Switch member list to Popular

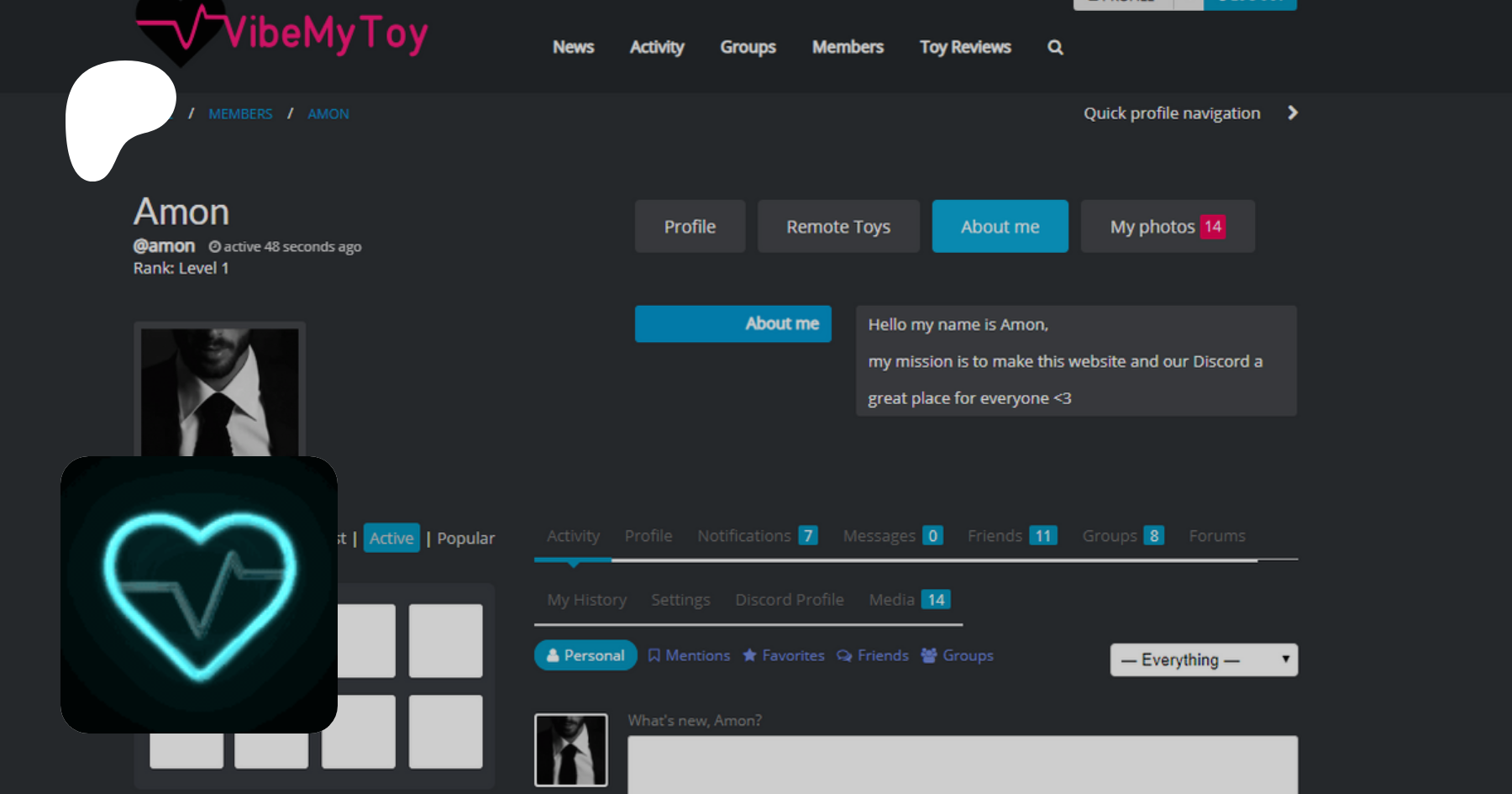pyautogui.click(x=465, y=539)
